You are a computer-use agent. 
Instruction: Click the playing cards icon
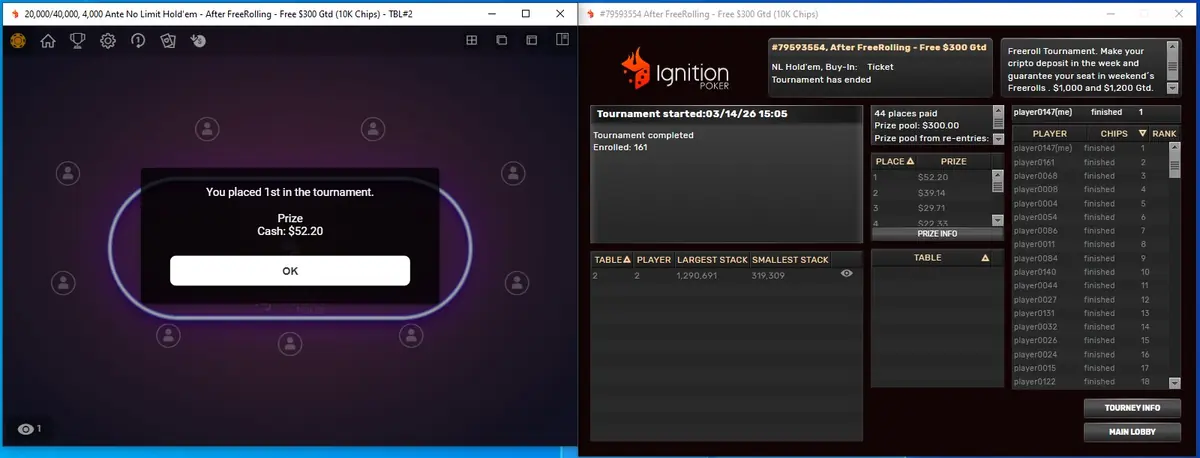coord(168,41)
